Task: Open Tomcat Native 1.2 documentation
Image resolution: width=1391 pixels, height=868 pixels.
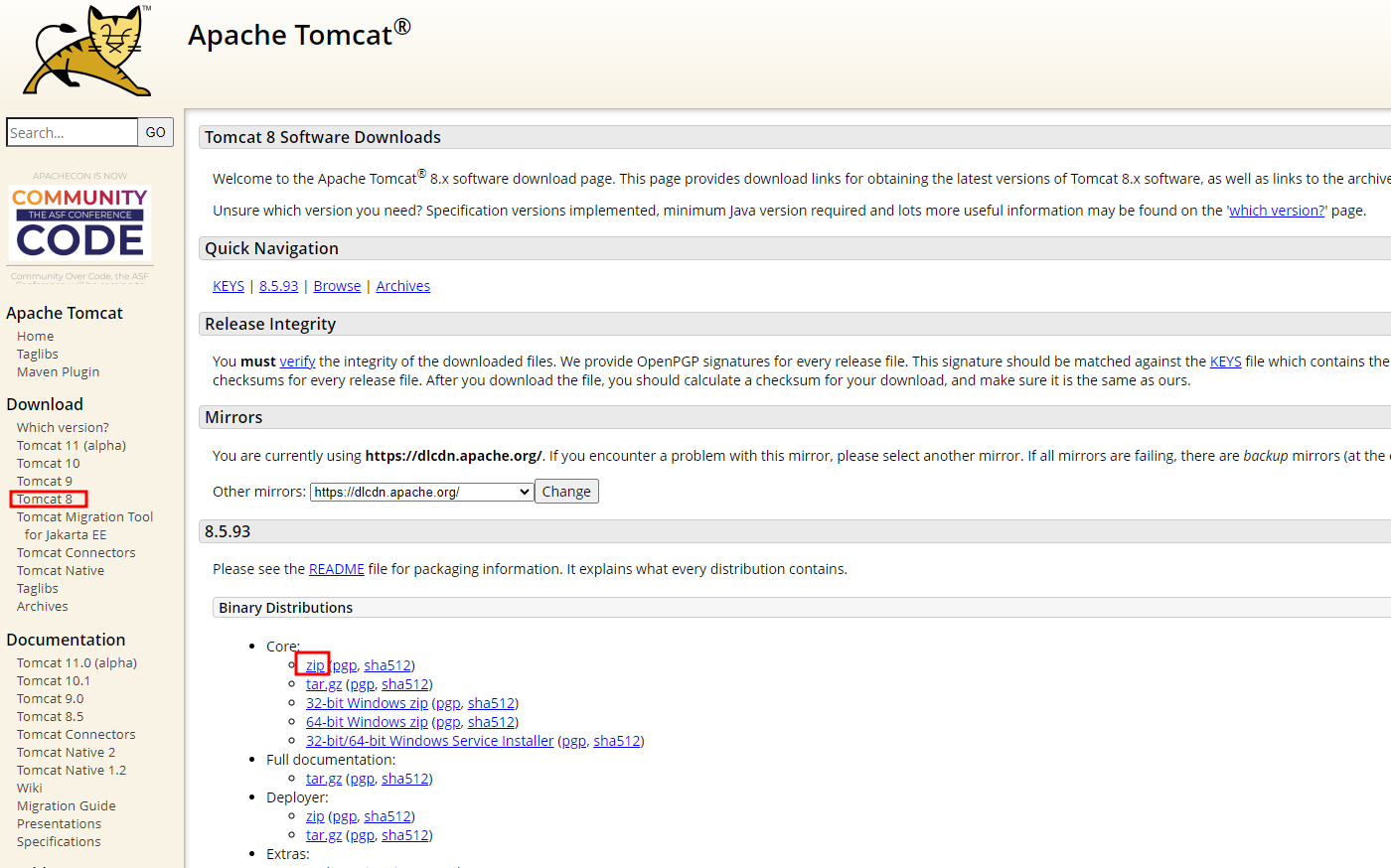Action: point(72,771)
